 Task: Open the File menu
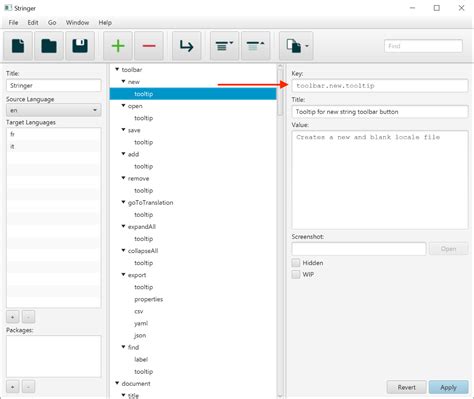click(13, 22)
